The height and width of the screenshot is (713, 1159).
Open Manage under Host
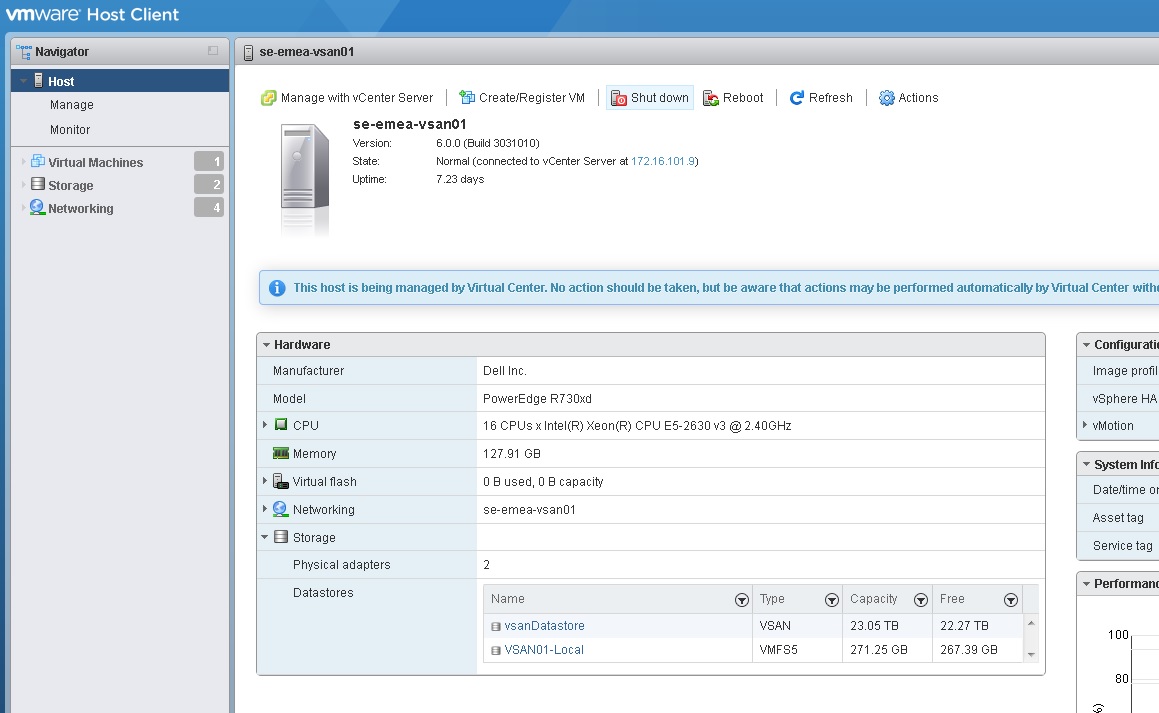[72, 105]
